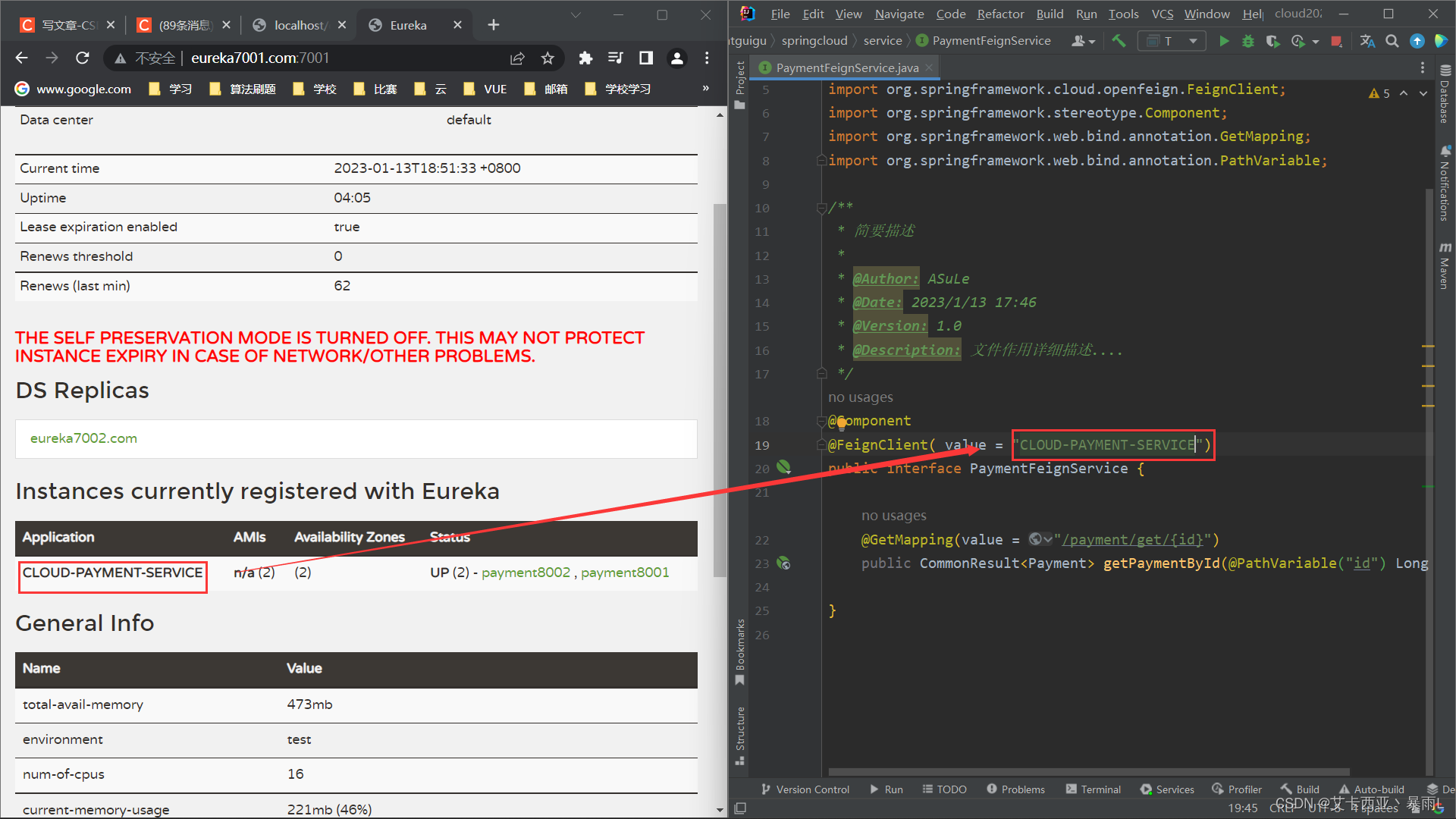The width and height of the screenshot is (1456, 819).
Task: Bookmark page with the star icon
Action: click(x=548, y=58)
